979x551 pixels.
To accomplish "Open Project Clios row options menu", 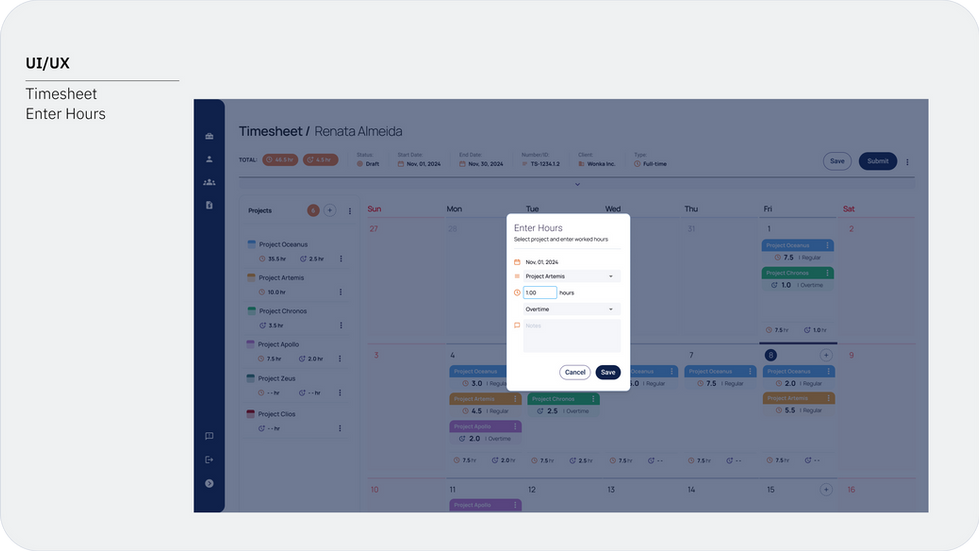I will pyautogui.click(x=340, y=428).
